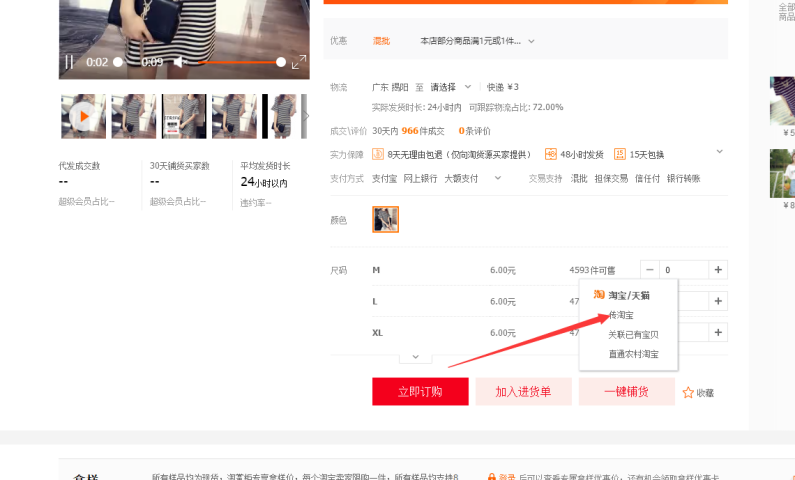Viewport: 795px width, 480px height.
Task: Increase quantity for size XL
Action: click(718, 333)
